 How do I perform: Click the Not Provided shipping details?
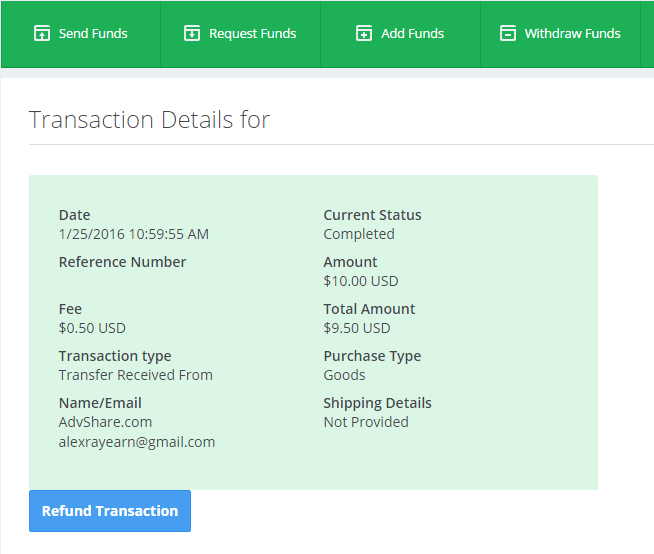pos(366,422)
